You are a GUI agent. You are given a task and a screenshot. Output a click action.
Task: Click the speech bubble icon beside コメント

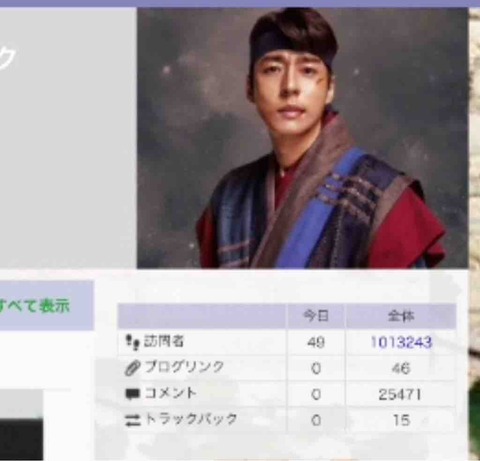tap(132, 394)
